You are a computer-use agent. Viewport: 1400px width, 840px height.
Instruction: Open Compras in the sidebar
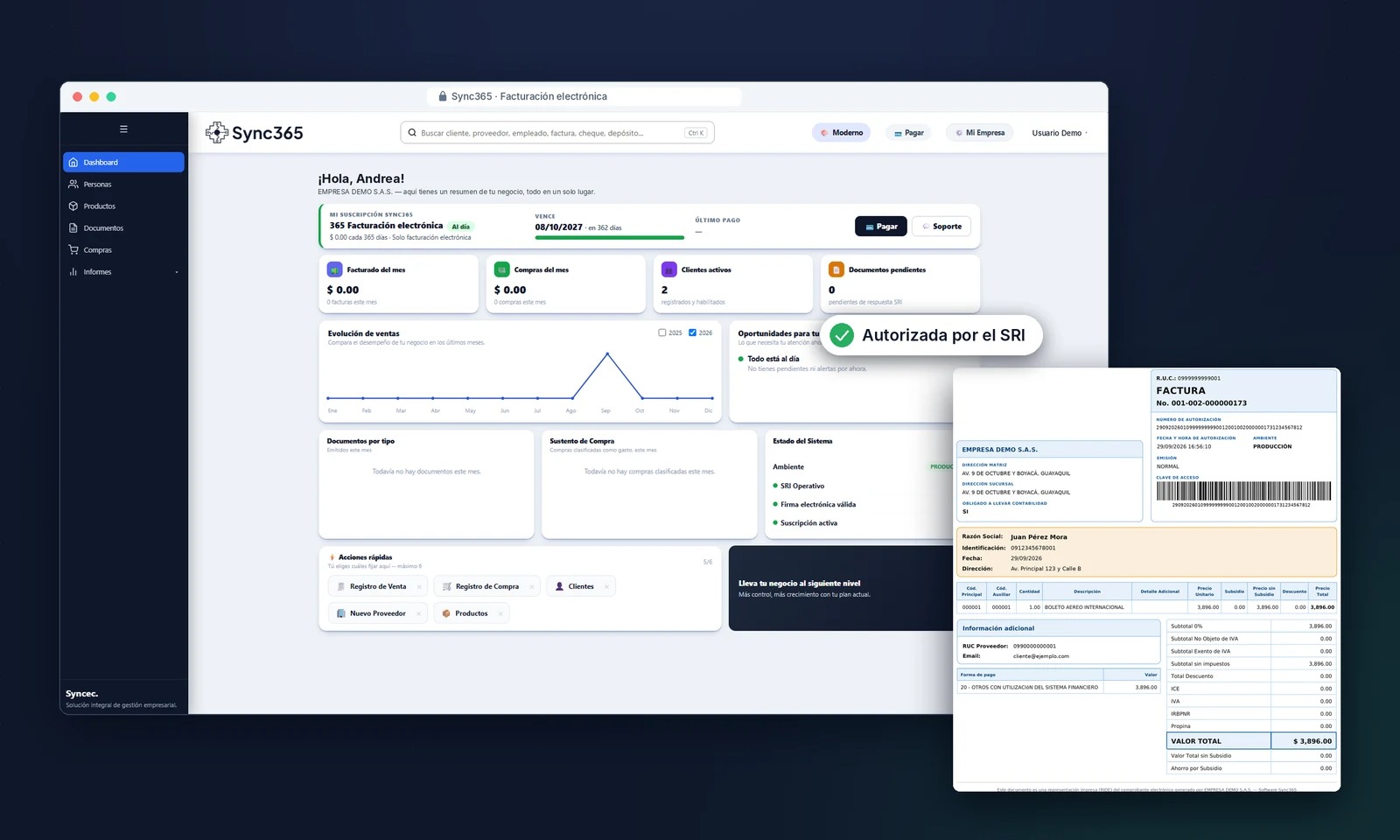(x=123, y=249)
